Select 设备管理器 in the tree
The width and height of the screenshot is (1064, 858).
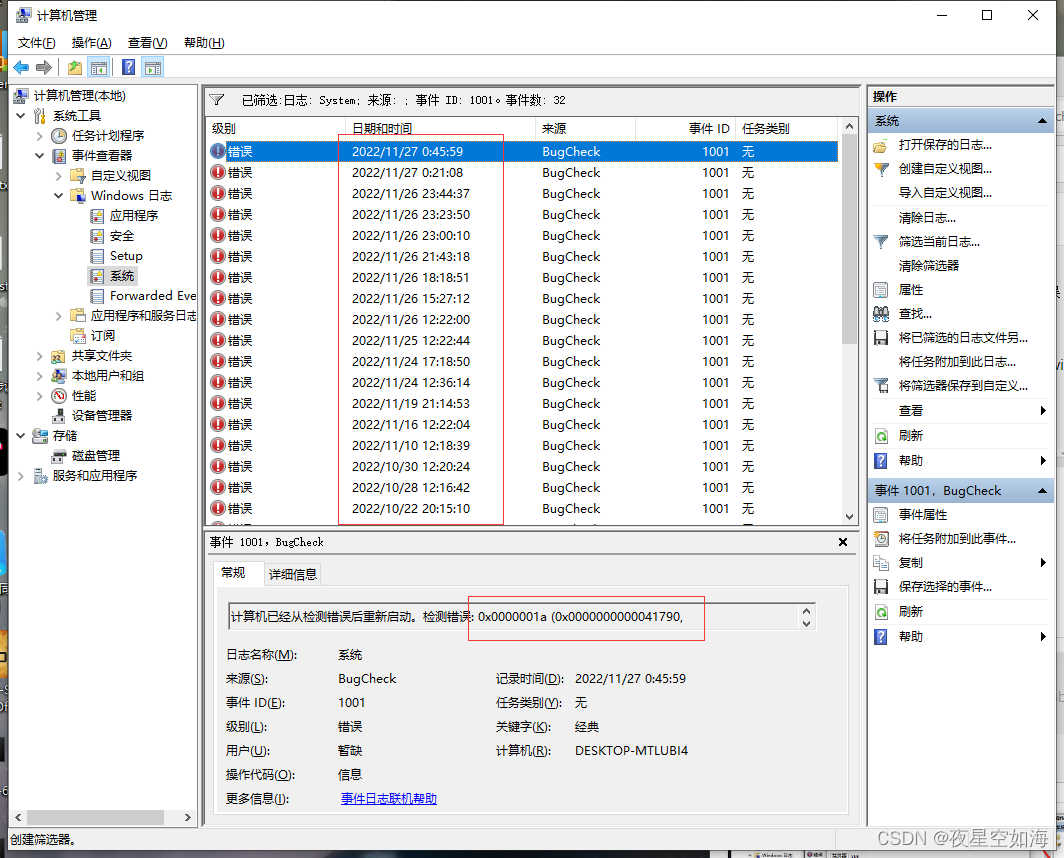pyautogui.click(x=102, y=415)
